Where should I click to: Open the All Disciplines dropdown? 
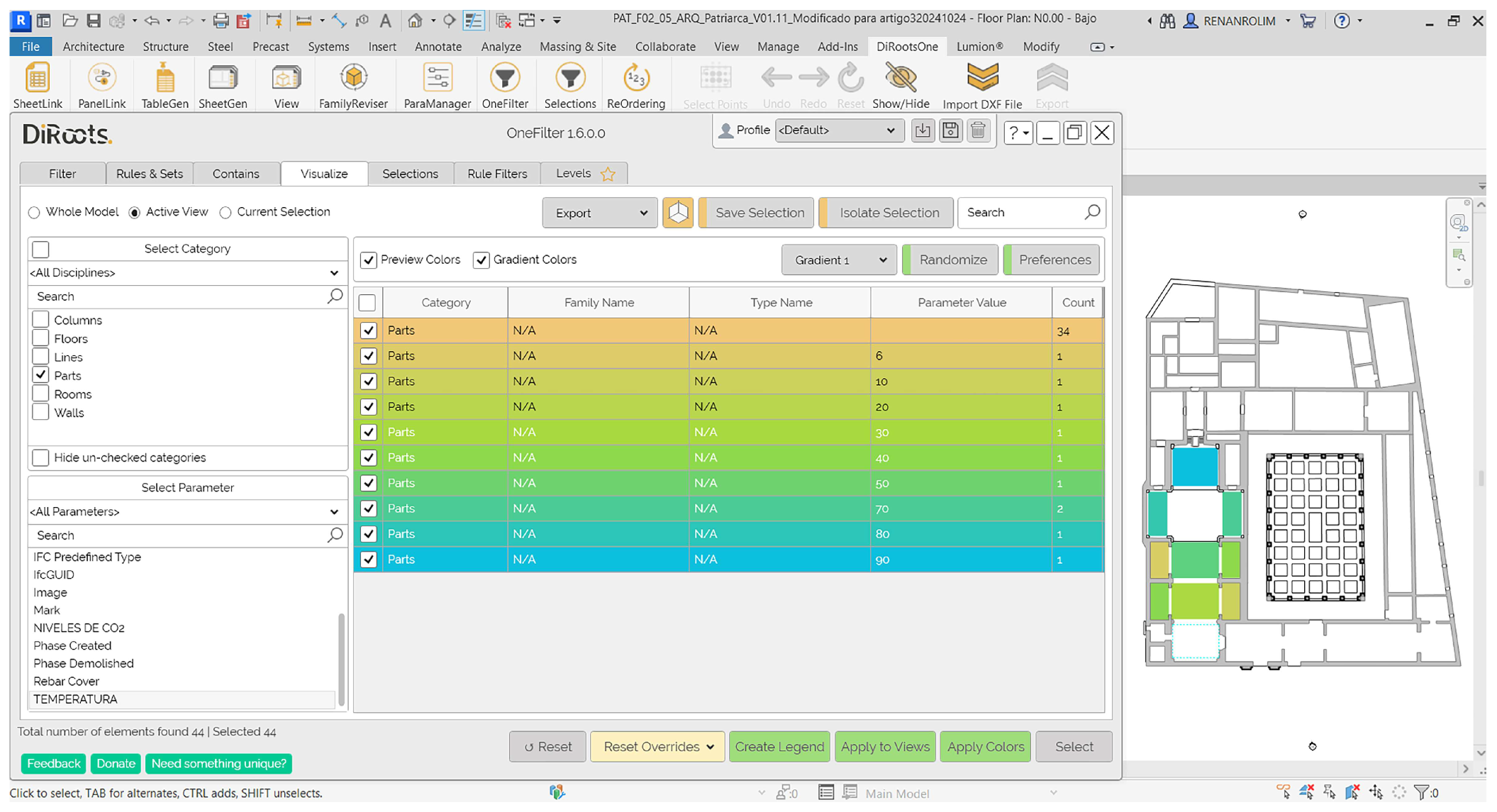coord(184,273)
